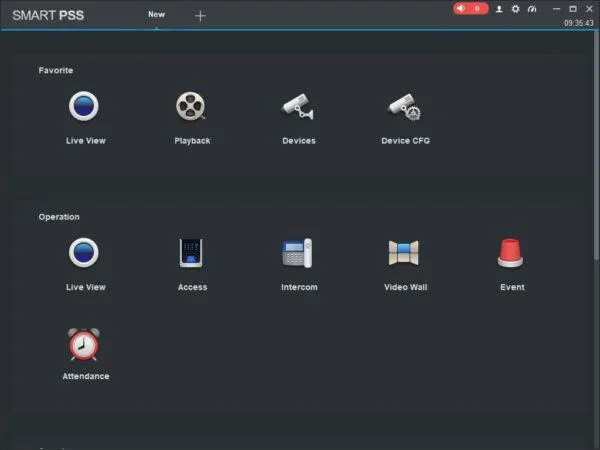Viewport: 600px width, 450px height.
Task: Open the Attendance alarm clock icon
Action: click(x=85, y=343)
